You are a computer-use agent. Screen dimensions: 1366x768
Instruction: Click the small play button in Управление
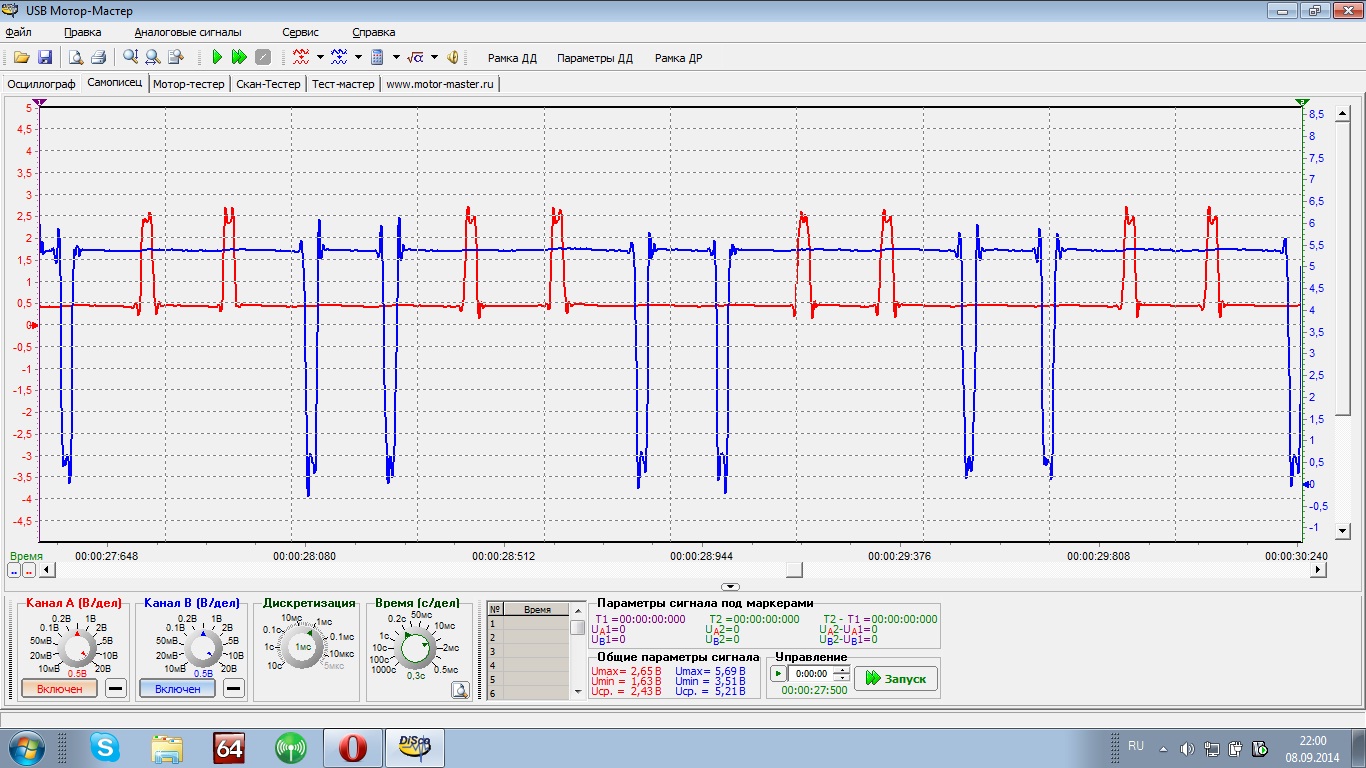click(778, 674)
